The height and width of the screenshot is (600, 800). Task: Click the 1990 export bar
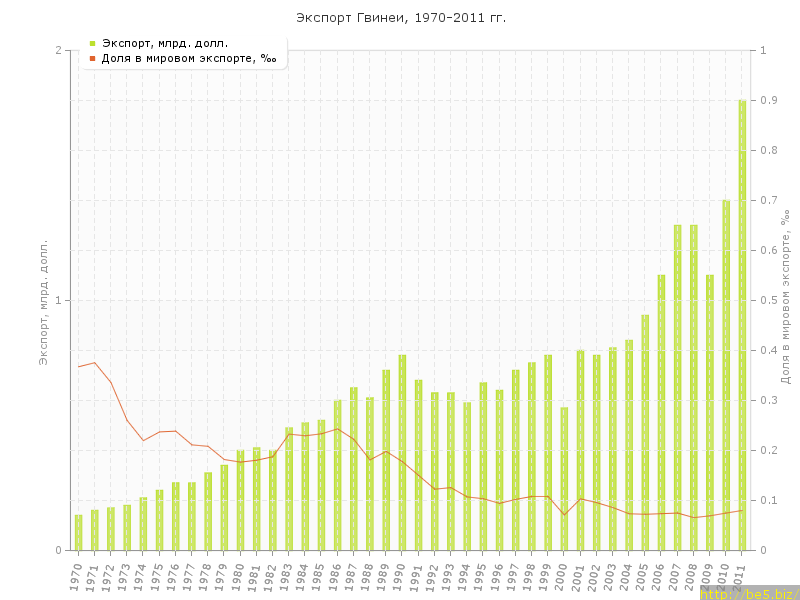coord(402,452)
